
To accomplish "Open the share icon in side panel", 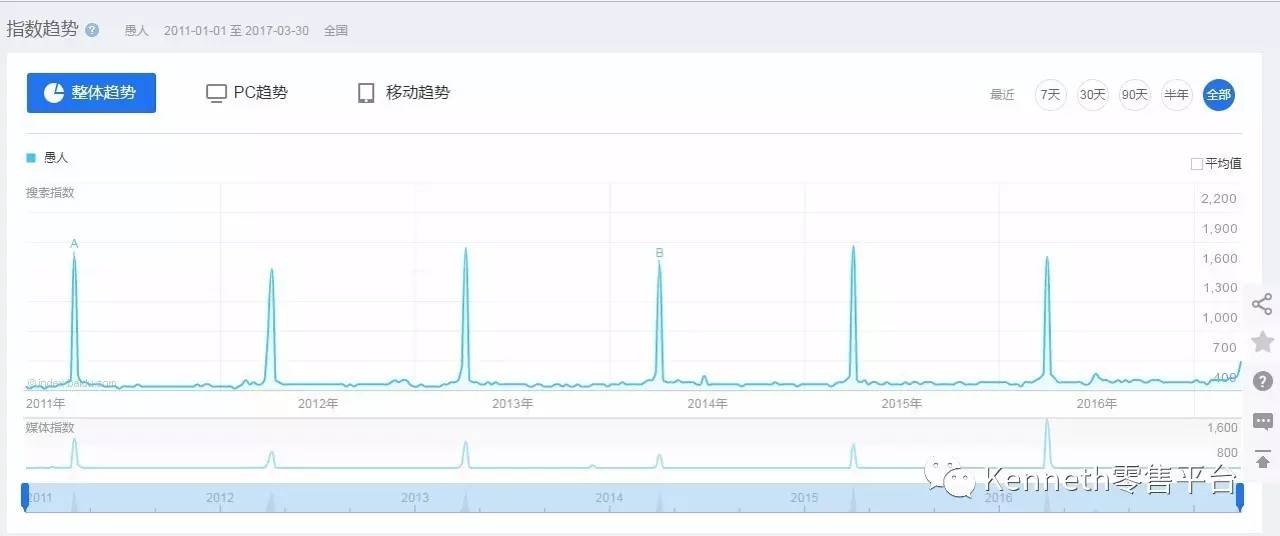I will pos(1262,304).
